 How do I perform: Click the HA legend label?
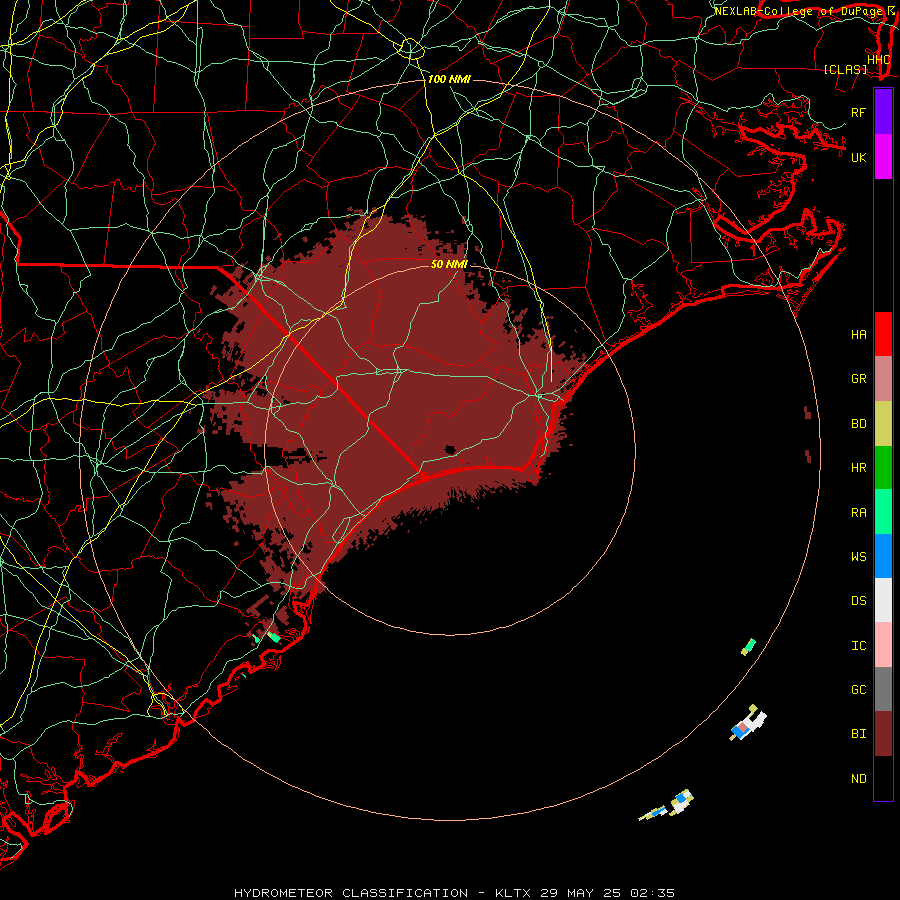[x=859, y=334]
